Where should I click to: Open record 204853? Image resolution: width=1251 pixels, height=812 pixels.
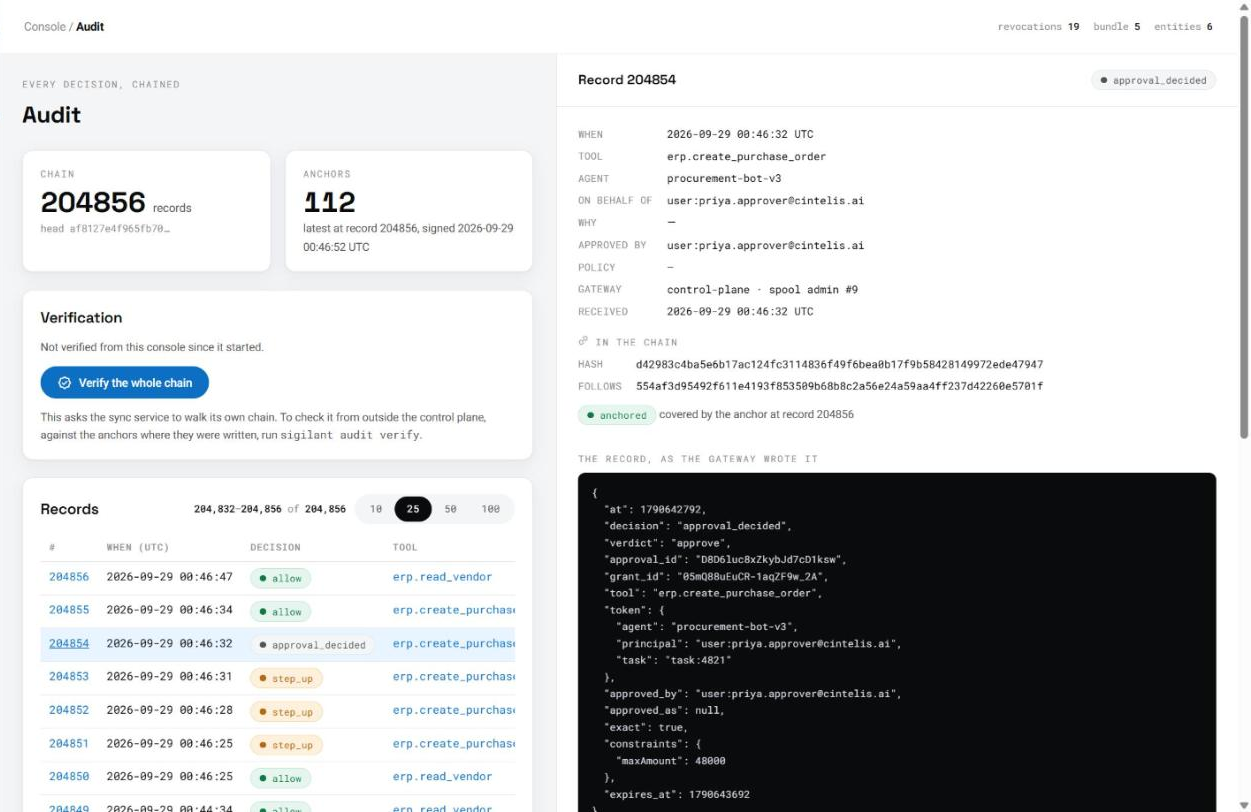tap(69, 676)
